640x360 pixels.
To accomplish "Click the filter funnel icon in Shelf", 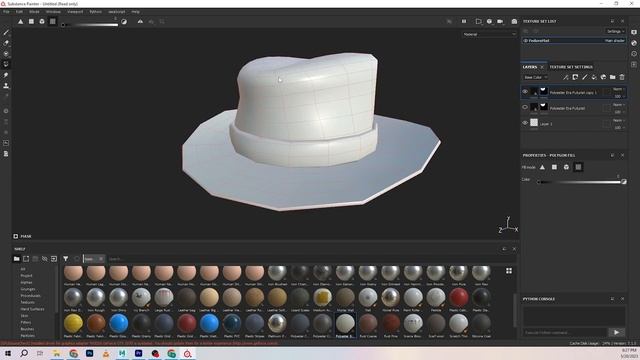I will coord(65,259).
